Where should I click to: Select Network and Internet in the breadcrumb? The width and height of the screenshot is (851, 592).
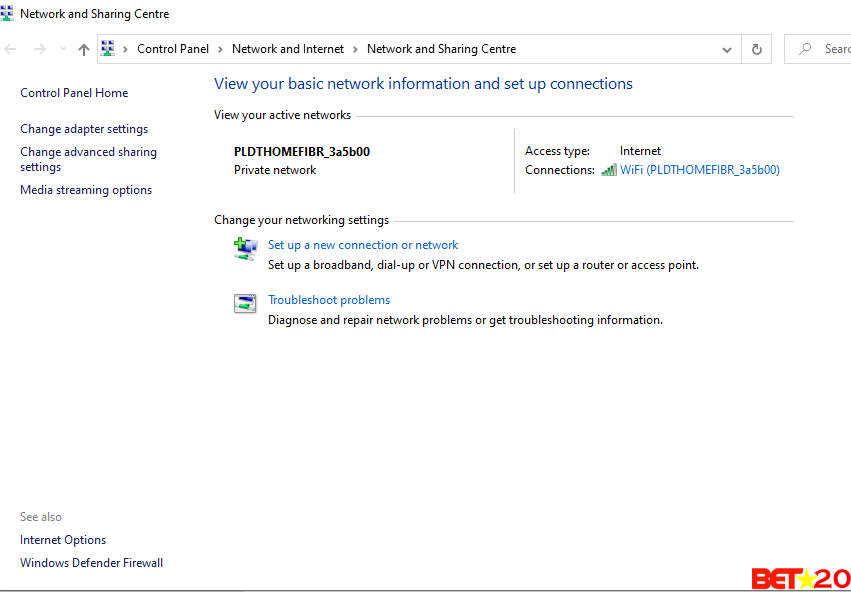288,48
